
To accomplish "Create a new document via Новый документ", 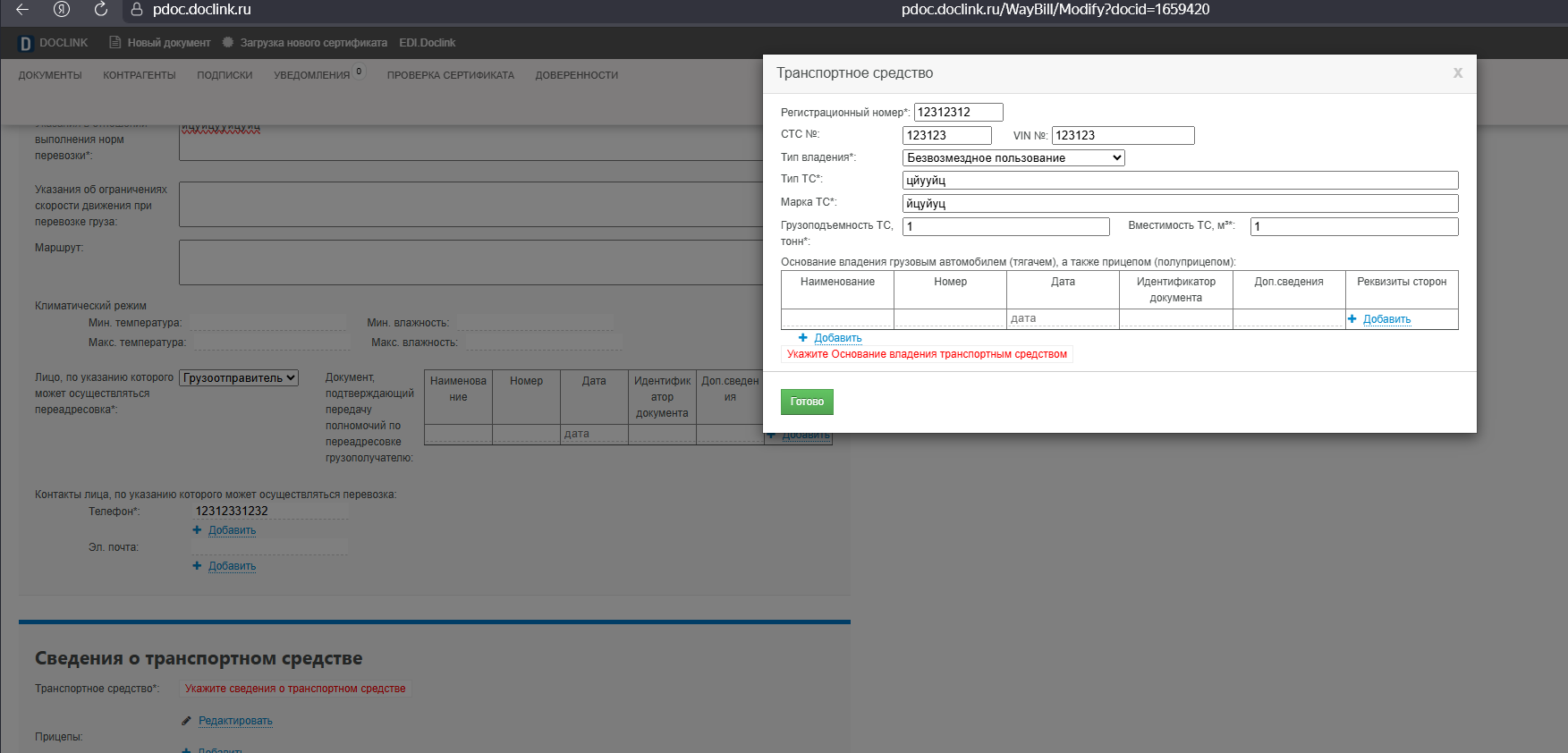I will pos(160,43).
